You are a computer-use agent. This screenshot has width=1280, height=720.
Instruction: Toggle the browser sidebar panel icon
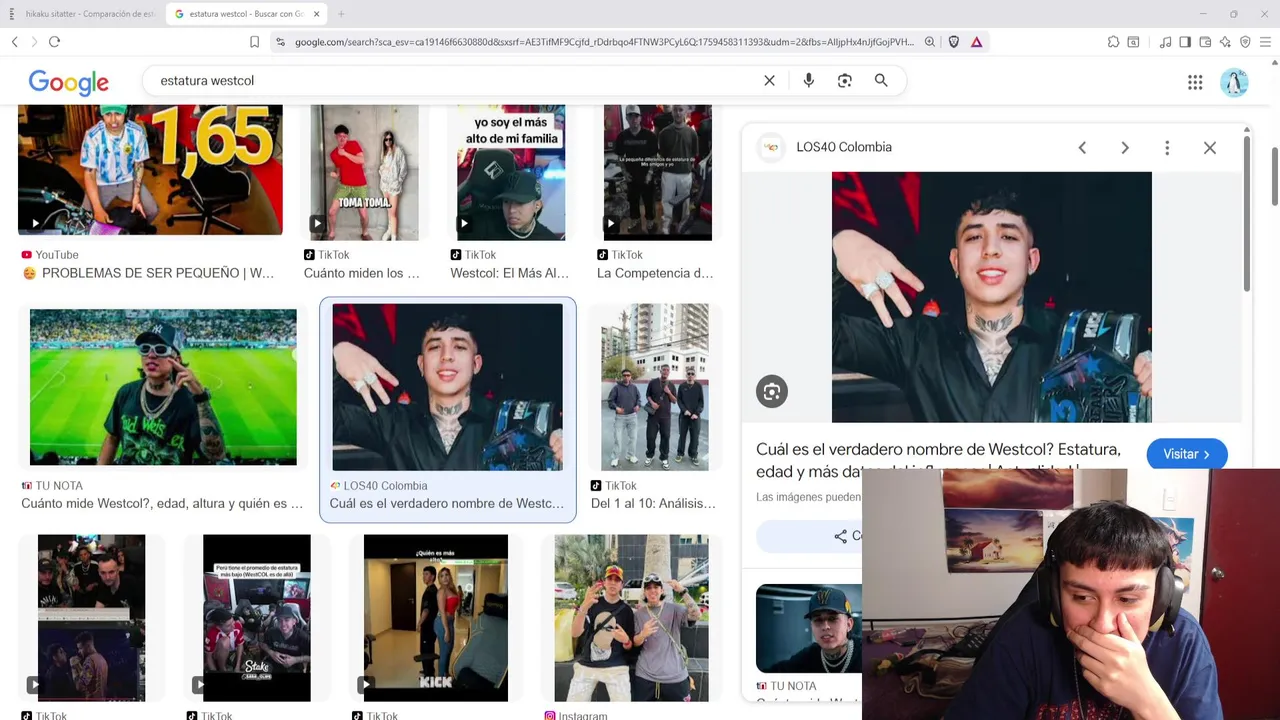point(1185,42)
